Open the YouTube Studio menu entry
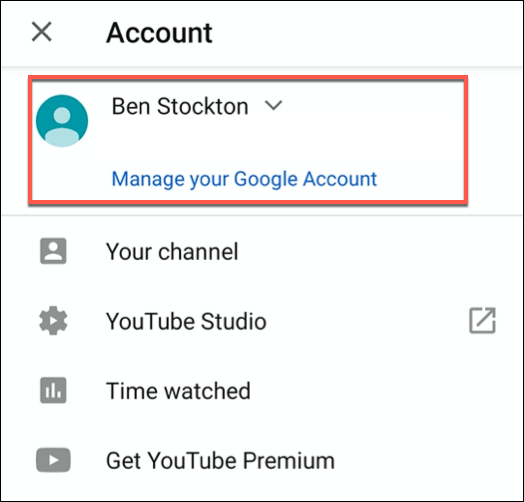Screen dimensions: 524x502 tap(262, 321)
